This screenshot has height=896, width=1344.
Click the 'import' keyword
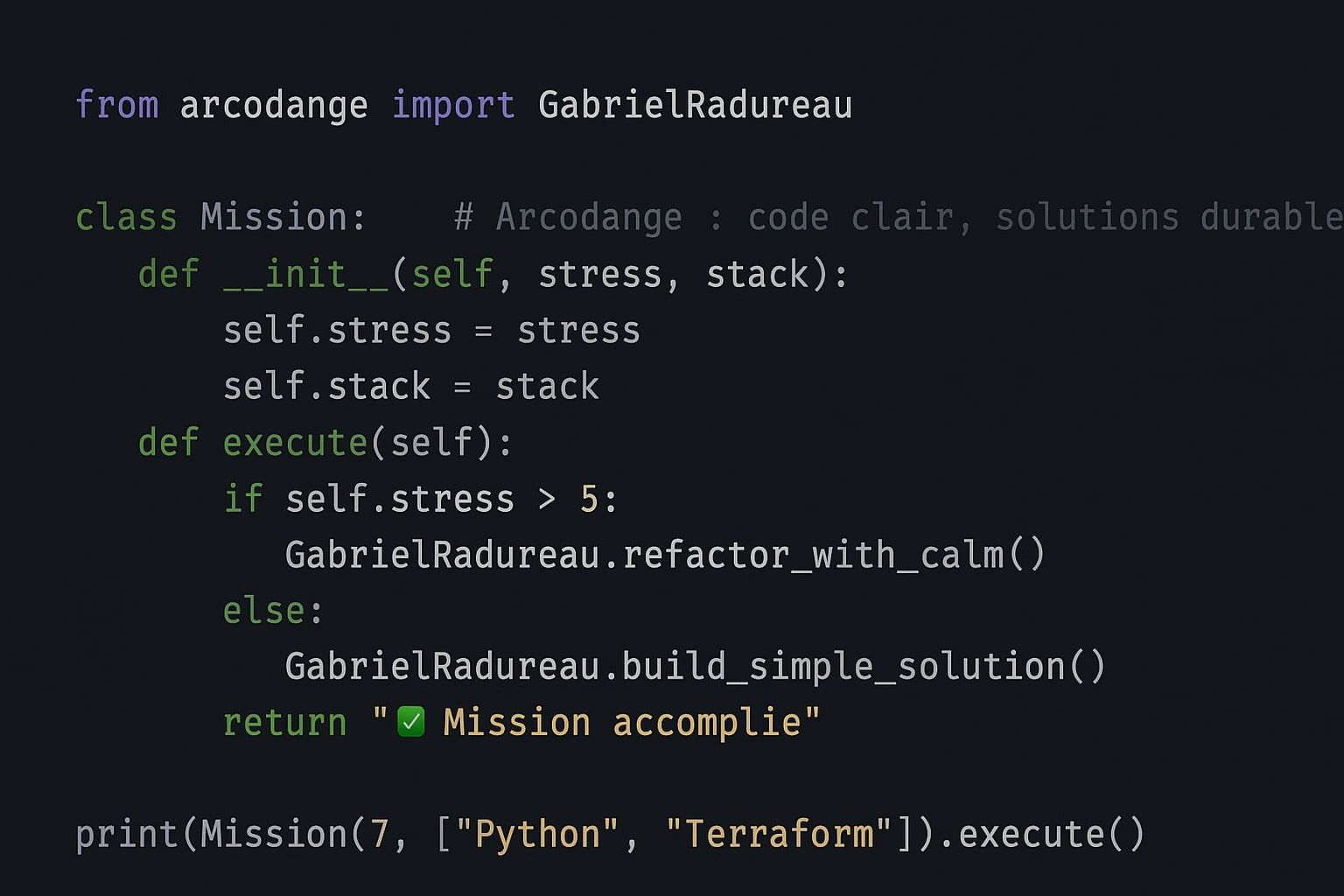point(452,105)
